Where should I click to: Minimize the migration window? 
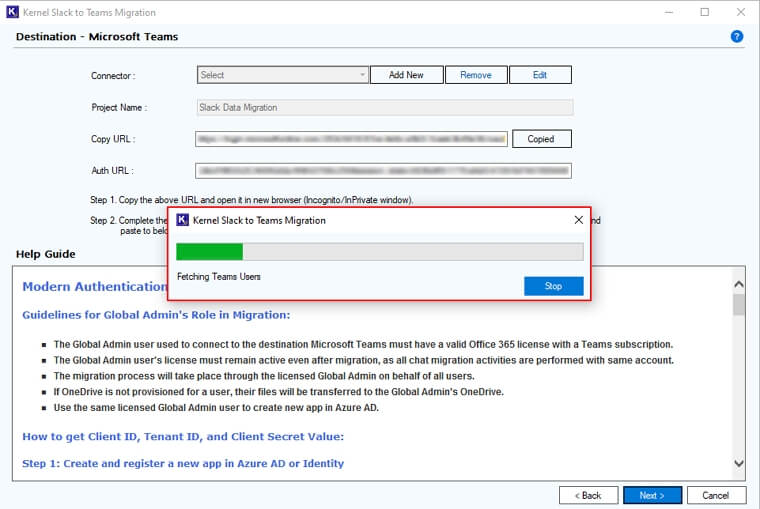669,12
